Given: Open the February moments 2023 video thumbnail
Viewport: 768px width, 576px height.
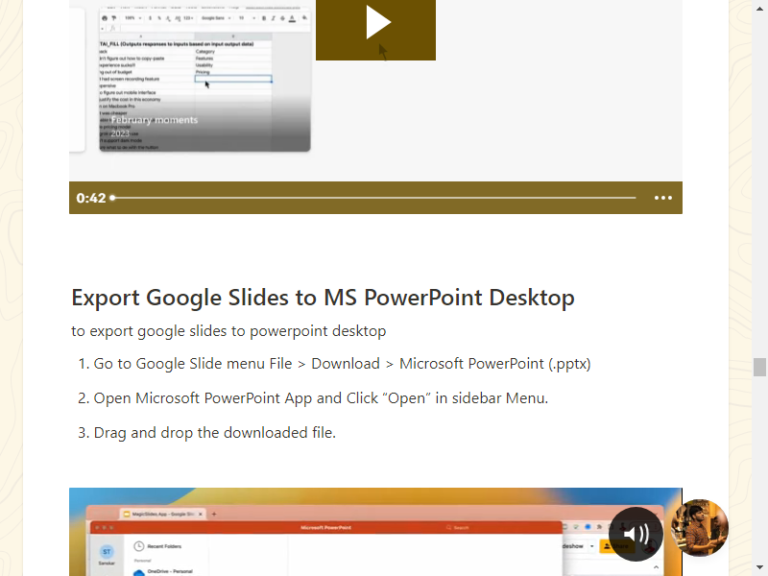Looking at the screenshot, I should 205,77.
